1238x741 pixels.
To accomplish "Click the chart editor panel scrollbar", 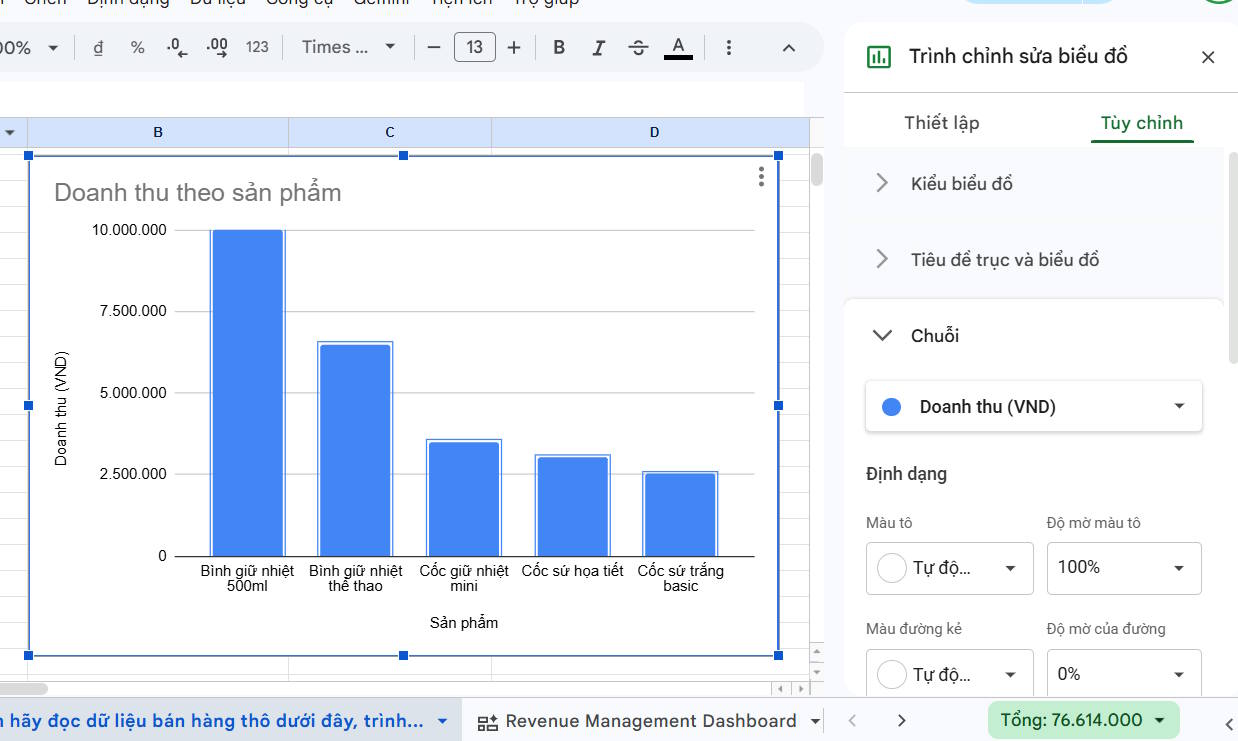I will tap(1233, 258).
